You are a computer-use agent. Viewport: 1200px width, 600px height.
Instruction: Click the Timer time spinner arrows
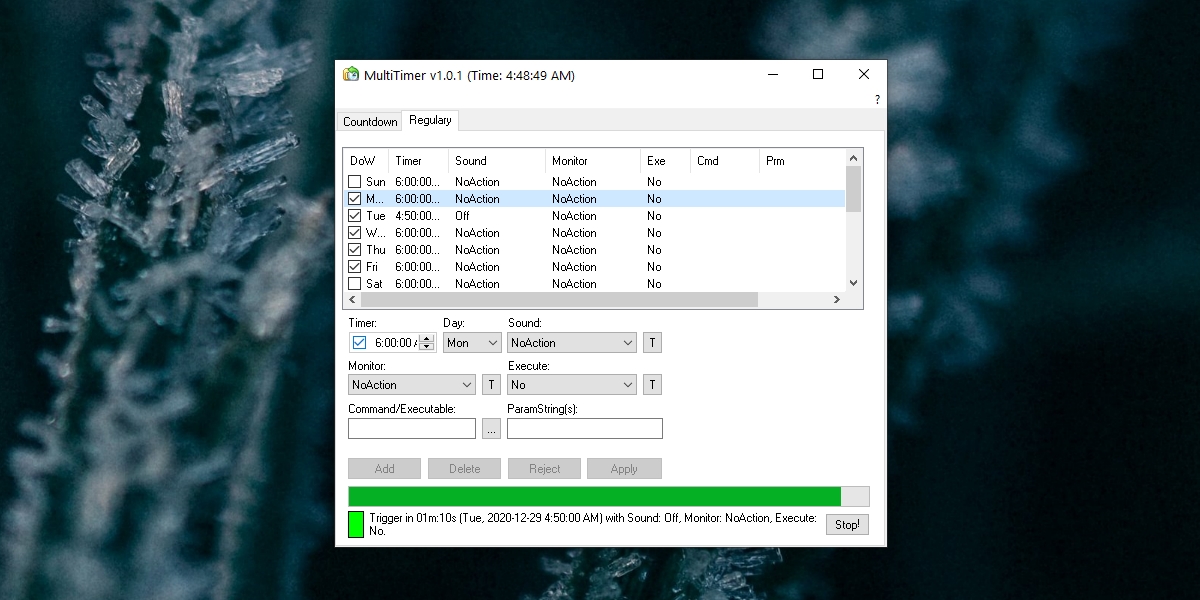pos(427,343)
